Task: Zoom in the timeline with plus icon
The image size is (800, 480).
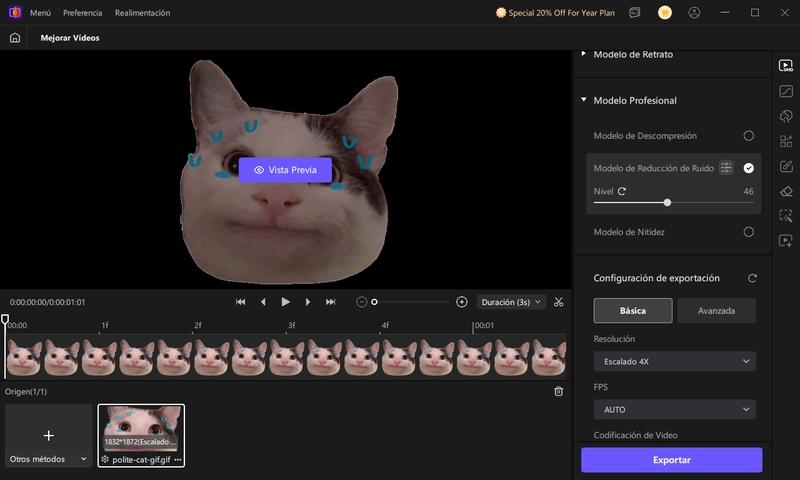Action: pyautogui.click(x=462, y=302)
